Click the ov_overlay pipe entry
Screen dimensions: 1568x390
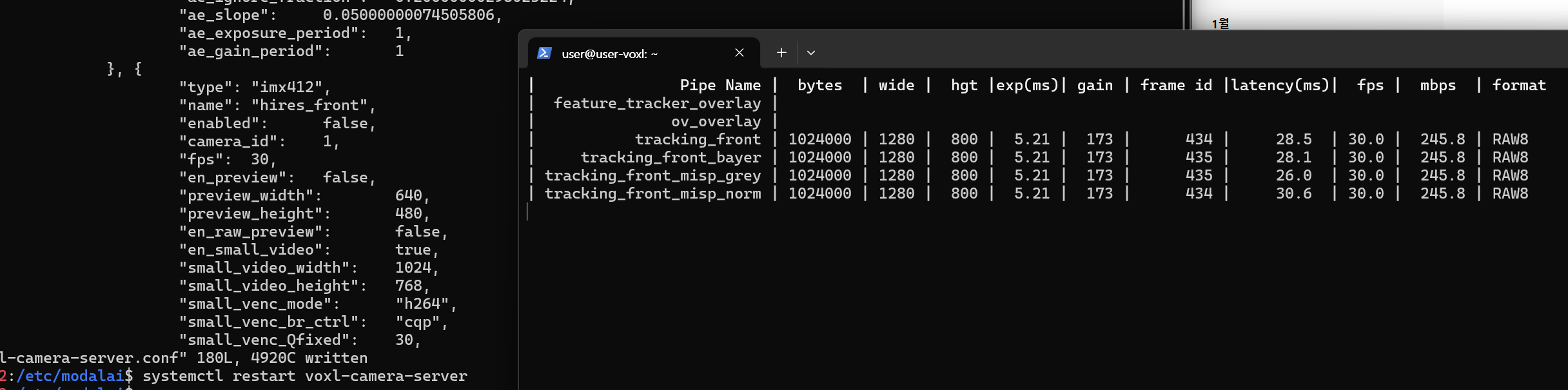click(716, 121)
